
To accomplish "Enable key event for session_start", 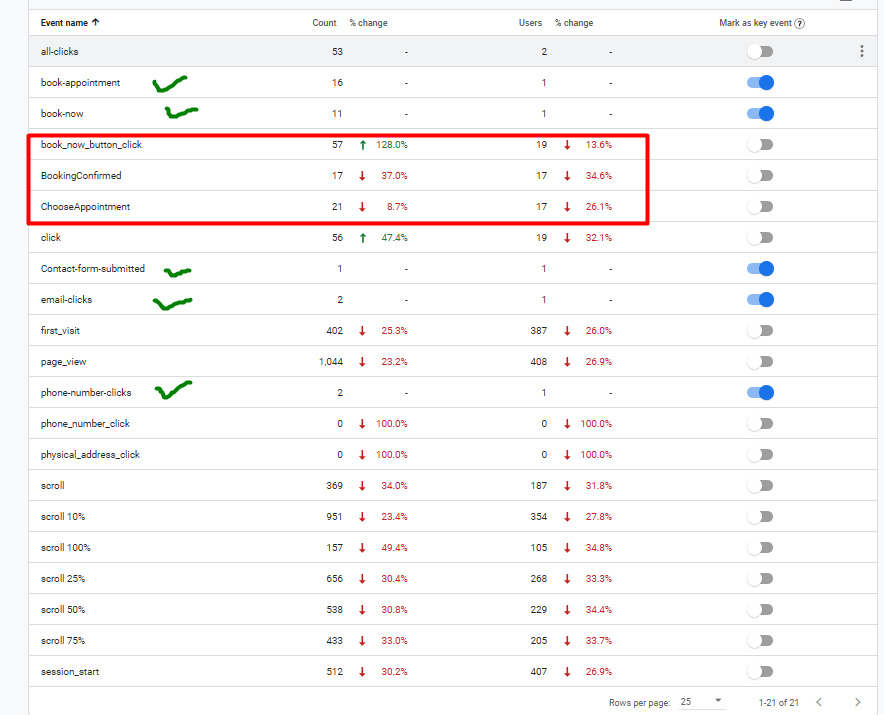I will [x=760, y=672].
